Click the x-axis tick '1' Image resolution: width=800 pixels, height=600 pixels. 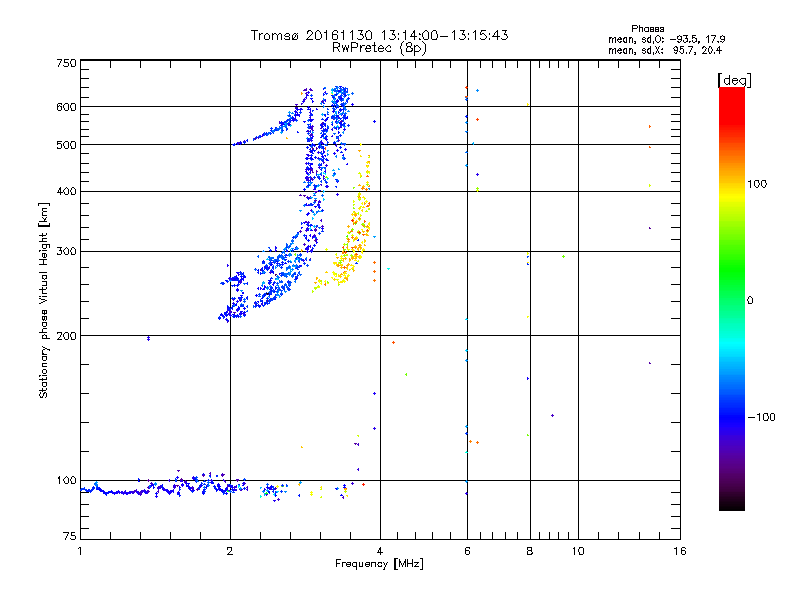[80, 551]
